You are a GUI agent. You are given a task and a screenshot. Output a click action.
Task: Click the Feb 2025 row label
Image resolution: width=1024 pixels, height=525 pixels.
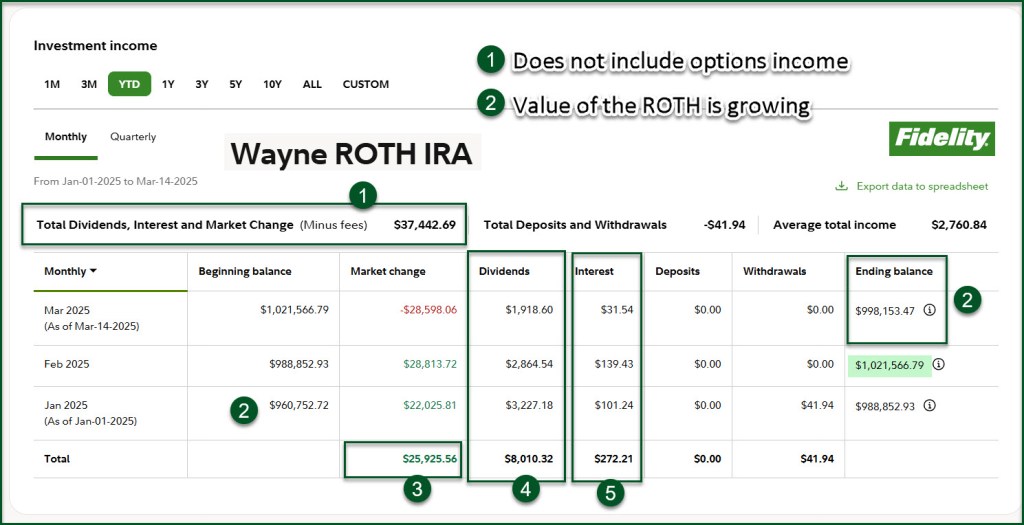(67, 365)
